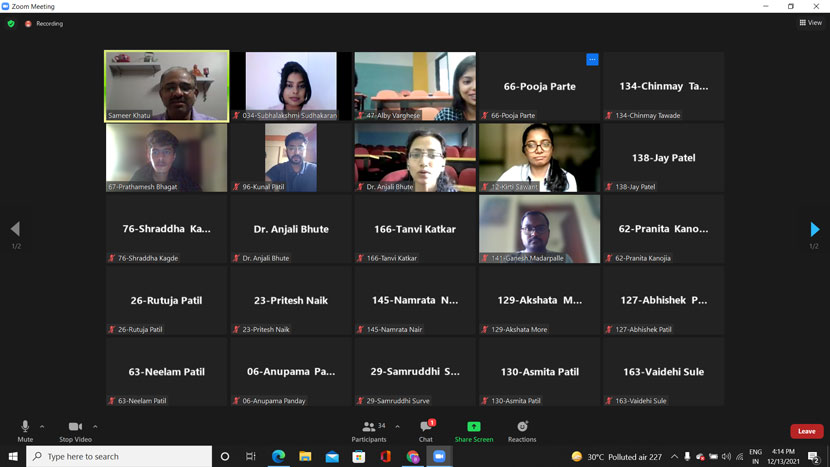Open weather widget showing 30°C
This screenshot has width=830, height=467.
click(617, 456)
